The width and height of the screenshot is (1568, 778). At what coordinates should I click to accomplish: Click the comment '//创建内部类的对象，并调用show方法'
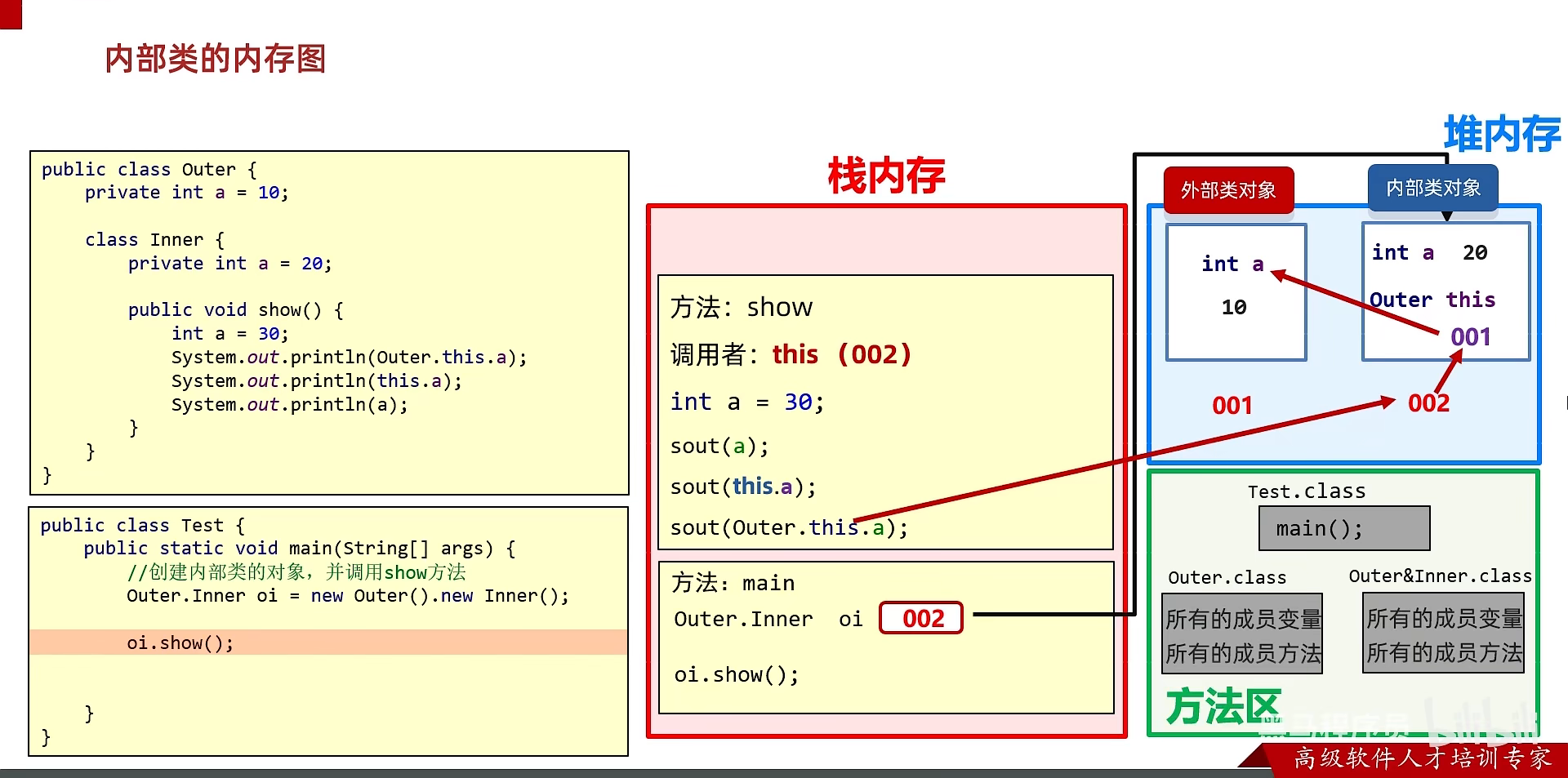tap(296, 572)
